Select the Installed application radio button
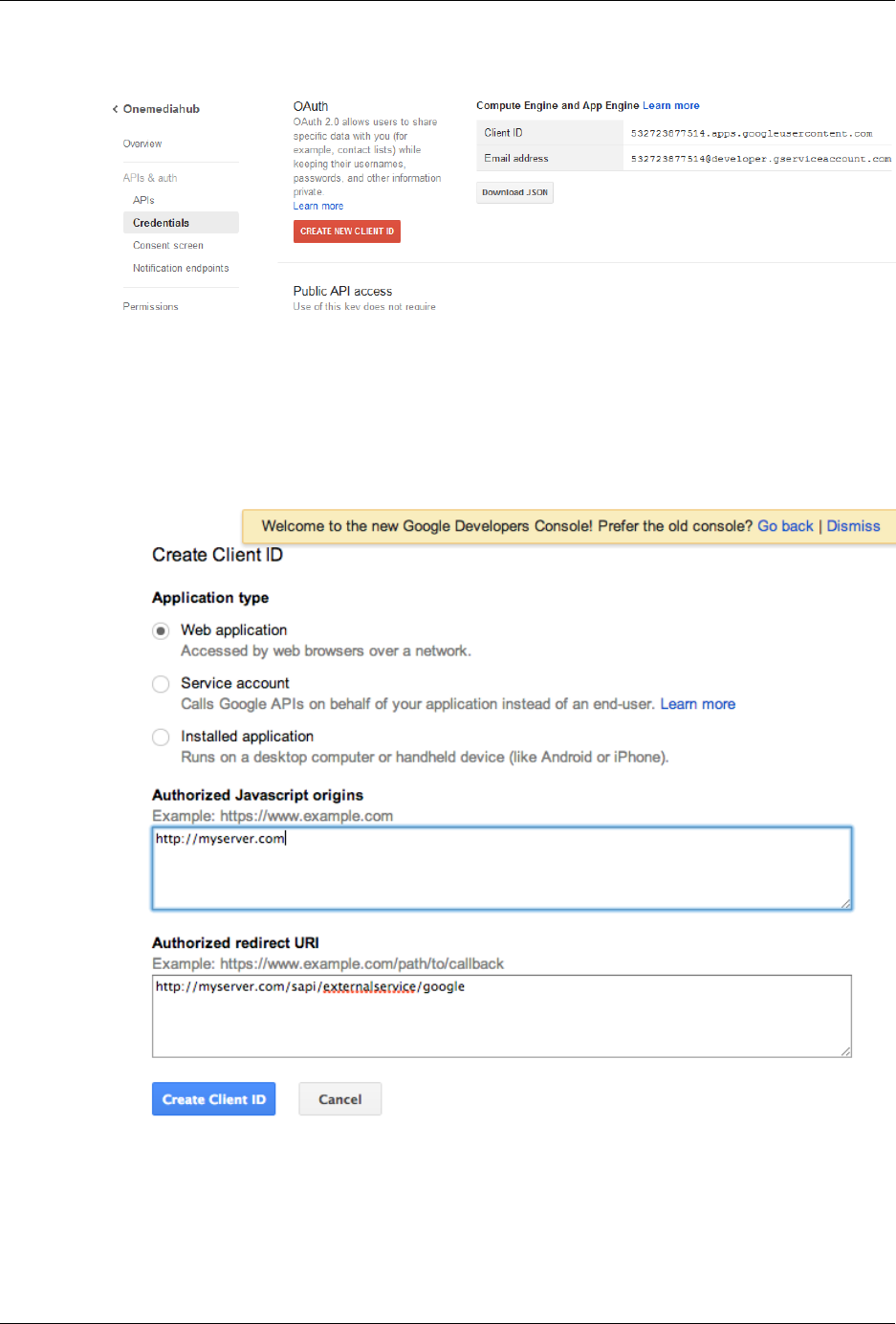Viewport: 896px width, 1324px height. coord(162,737)
